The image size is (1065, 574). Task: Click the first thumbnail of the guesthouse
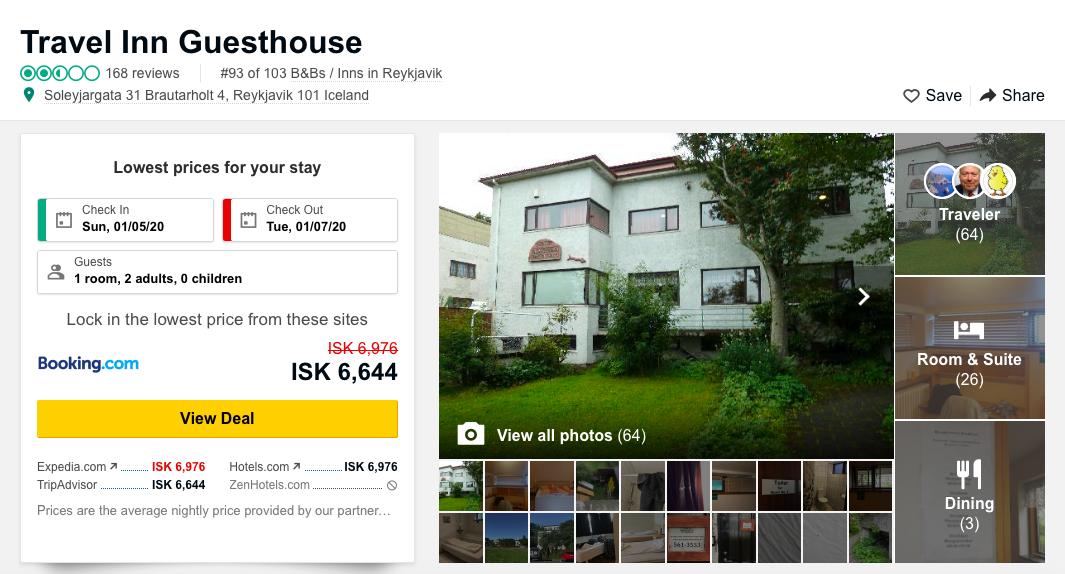(x=461, y=486)
